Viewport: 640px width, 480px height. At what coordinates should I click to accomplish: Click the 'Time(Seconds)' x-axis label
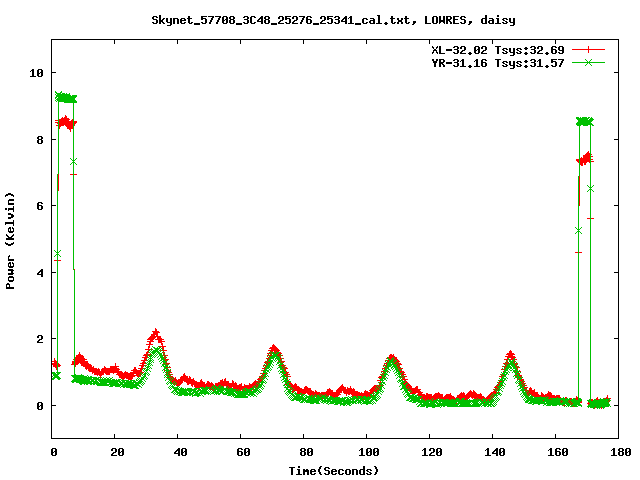(334, 471)
